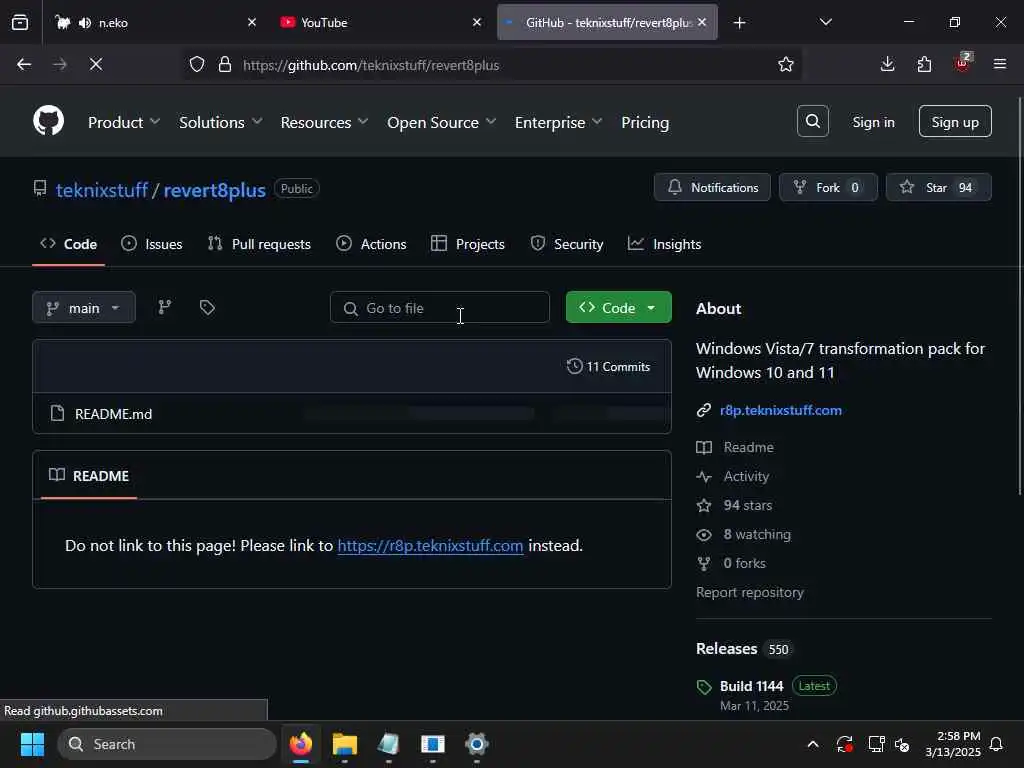Viewport: 1024px width, 768px height.
Task: Close the n.eko tab
Action: (252, 22)
